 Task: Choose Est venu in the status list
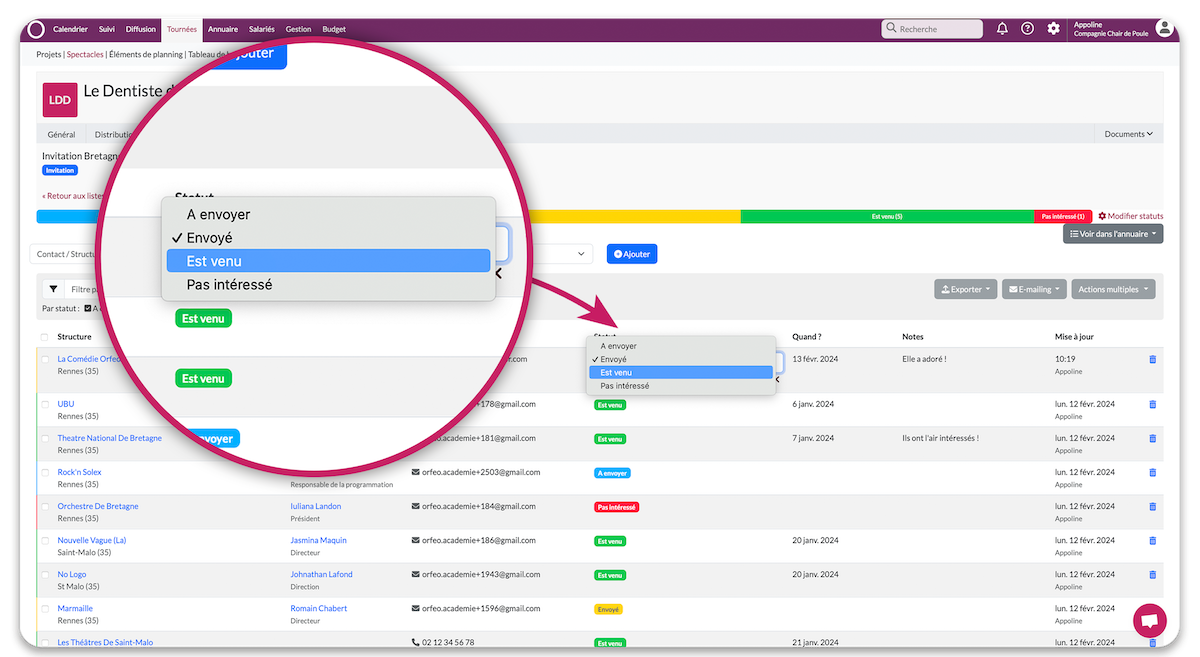click(680, 372)
